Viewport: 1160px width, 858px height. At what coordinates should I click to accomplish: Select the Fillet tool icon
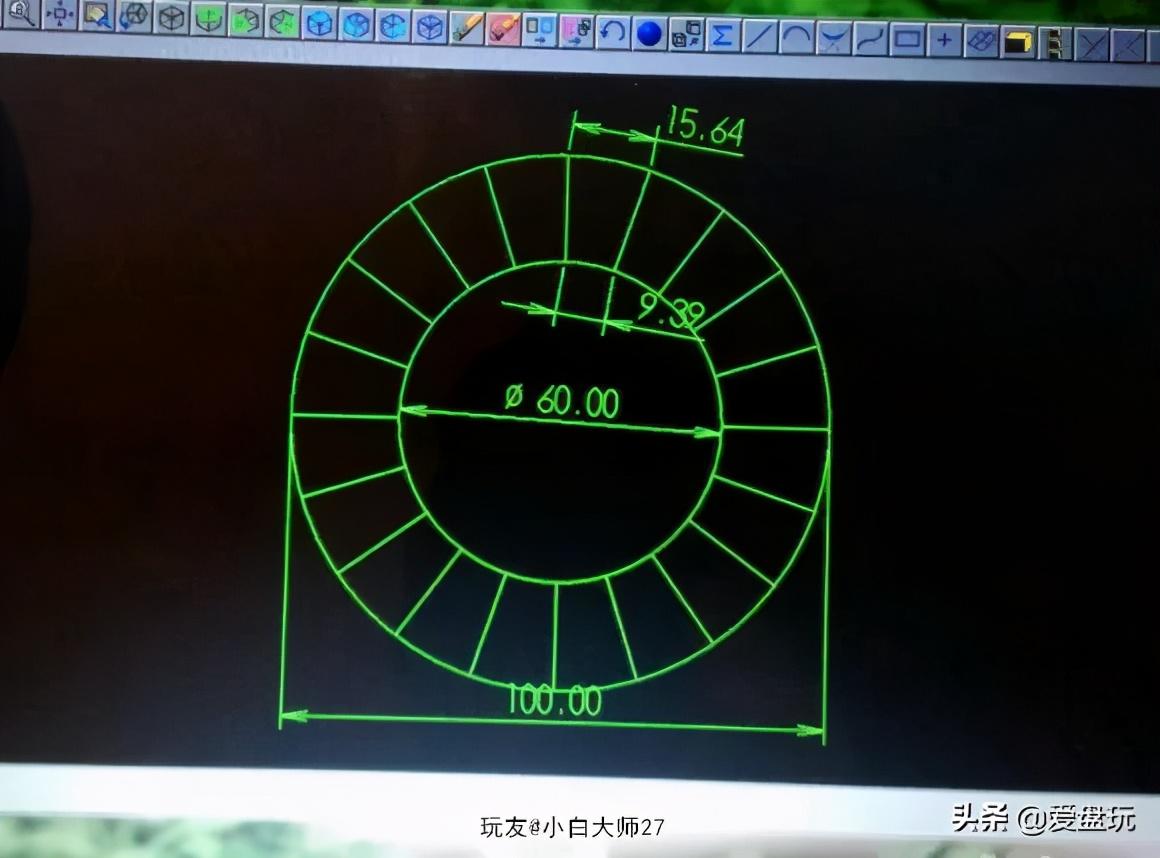[x=833, y=38]
